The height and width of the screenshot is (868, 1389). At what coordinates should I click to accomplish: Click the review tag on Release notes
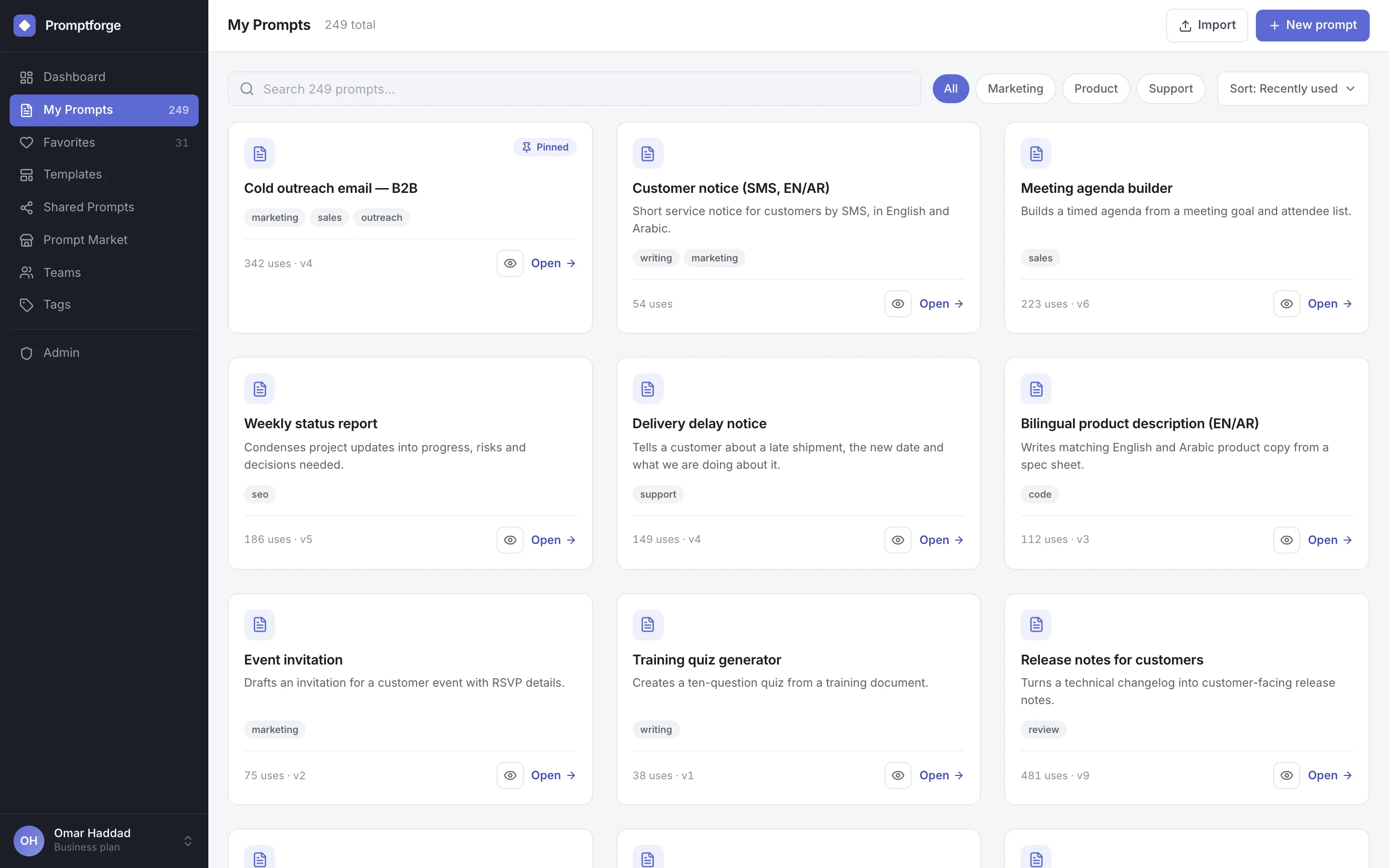[x=1044, y=730]
